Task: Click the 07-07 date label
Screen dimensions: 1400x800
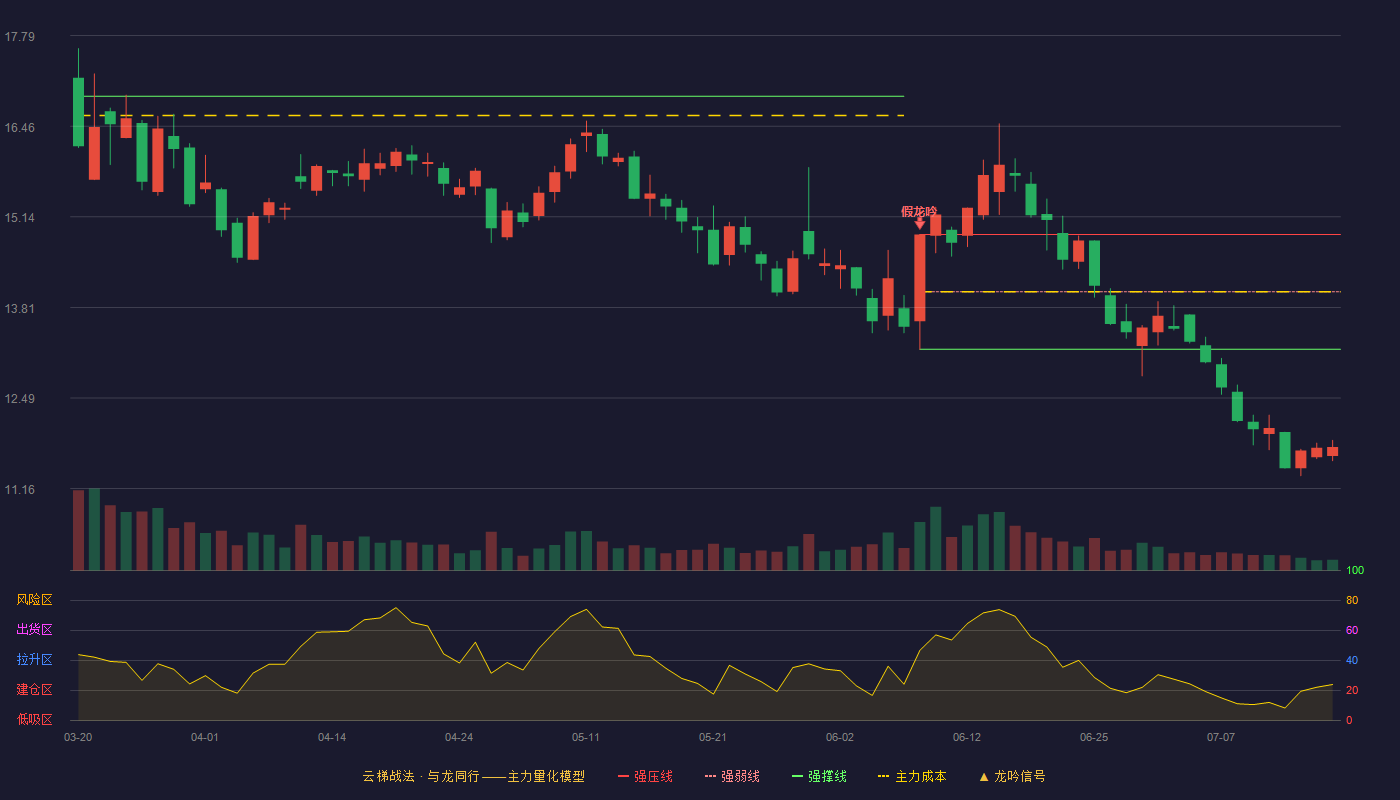Action: (1221, 737)
